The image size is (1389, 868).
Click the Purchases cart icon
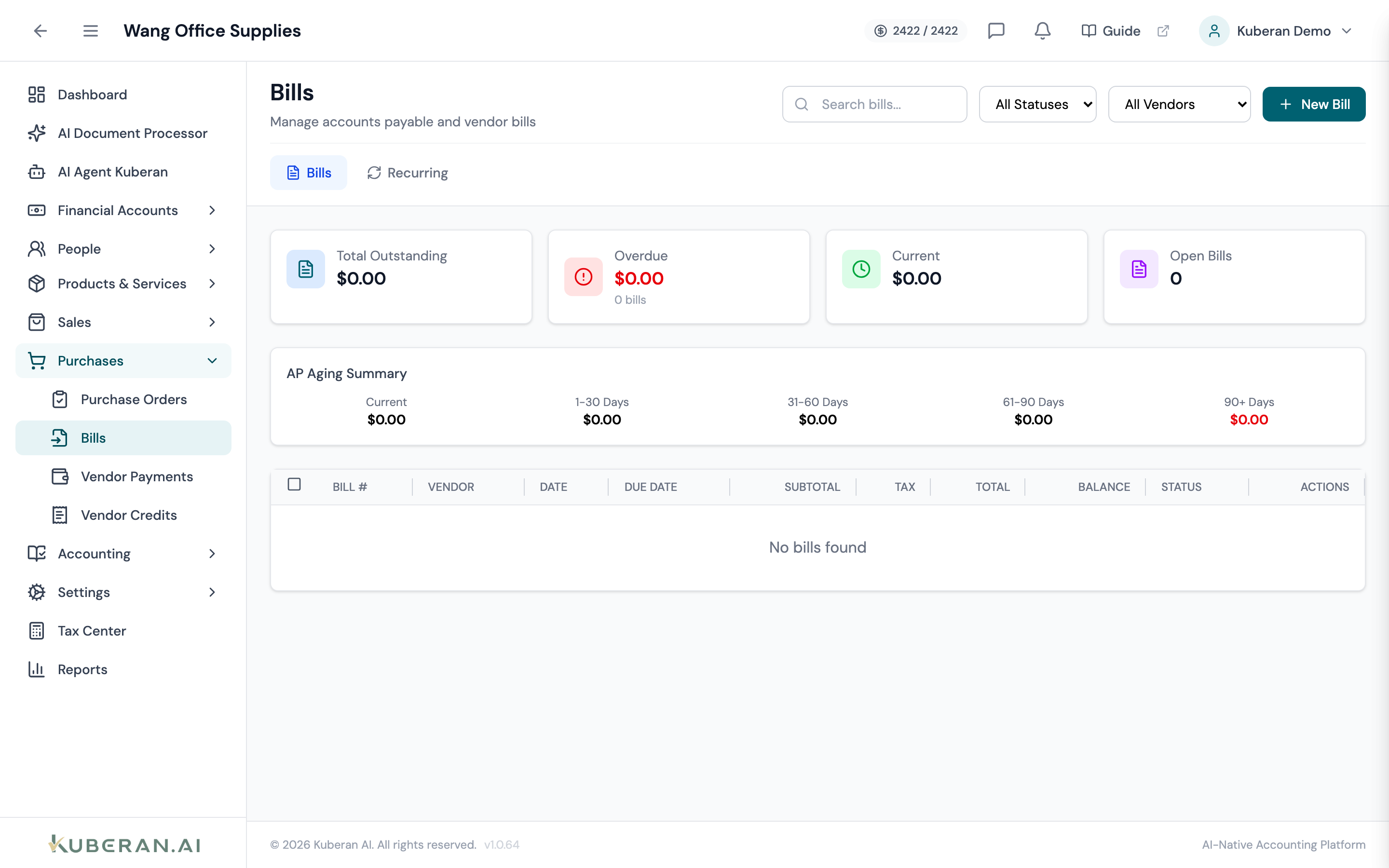pos(37,361)
